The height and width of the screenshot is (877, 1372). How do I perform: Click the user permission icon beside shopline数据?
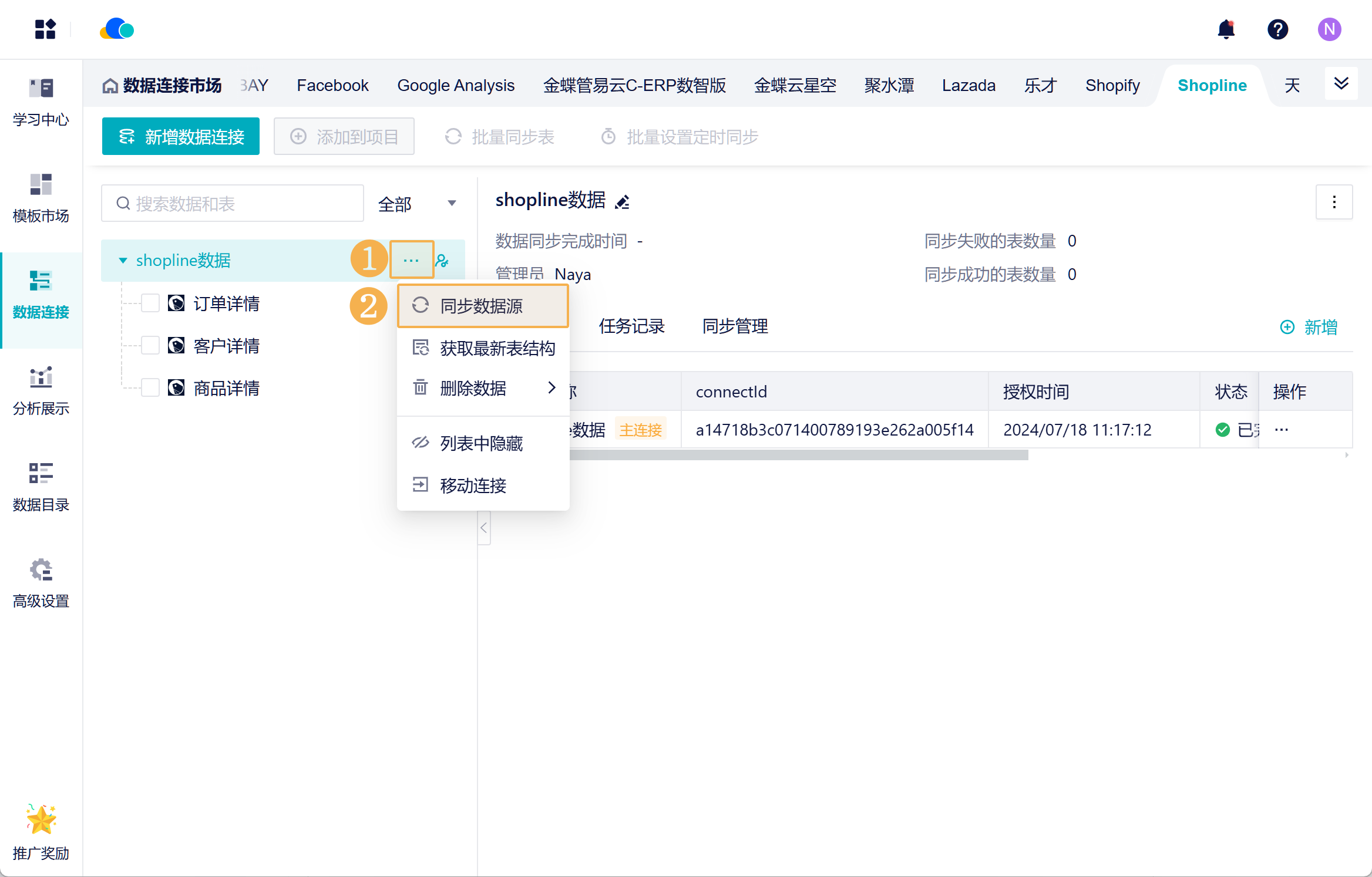point(442,260)
